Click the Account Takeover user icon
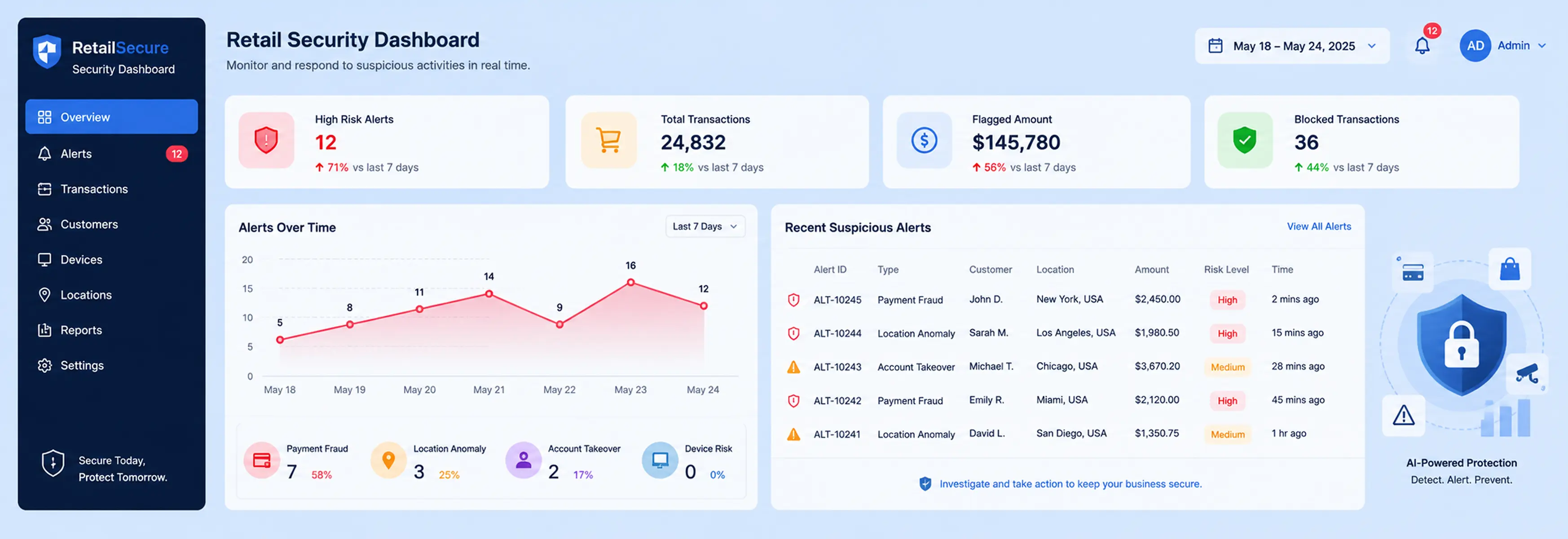The height and width of the screenshot is (539, 1568). pos(524,460)
